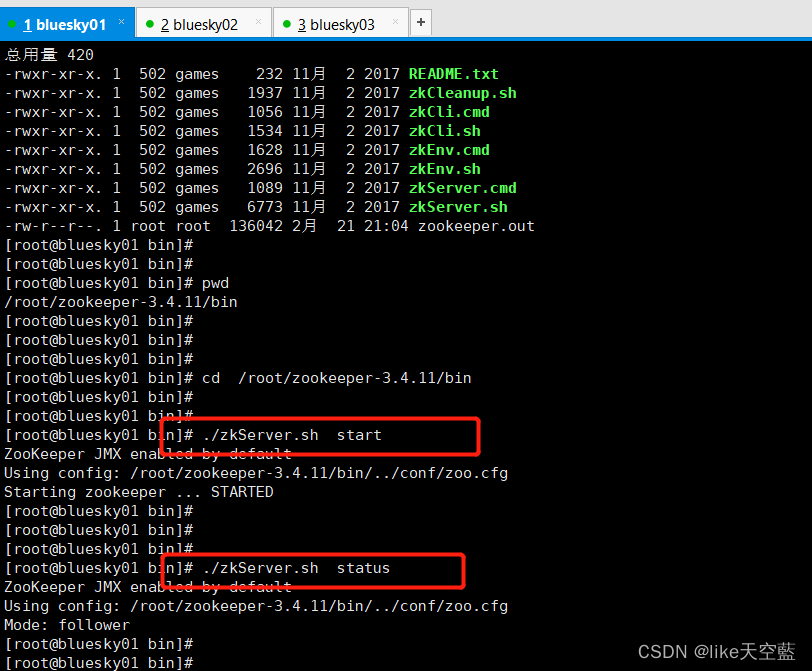Click the 'Mode: follower' output line
812x671 pixels.
tap(67, 625)
